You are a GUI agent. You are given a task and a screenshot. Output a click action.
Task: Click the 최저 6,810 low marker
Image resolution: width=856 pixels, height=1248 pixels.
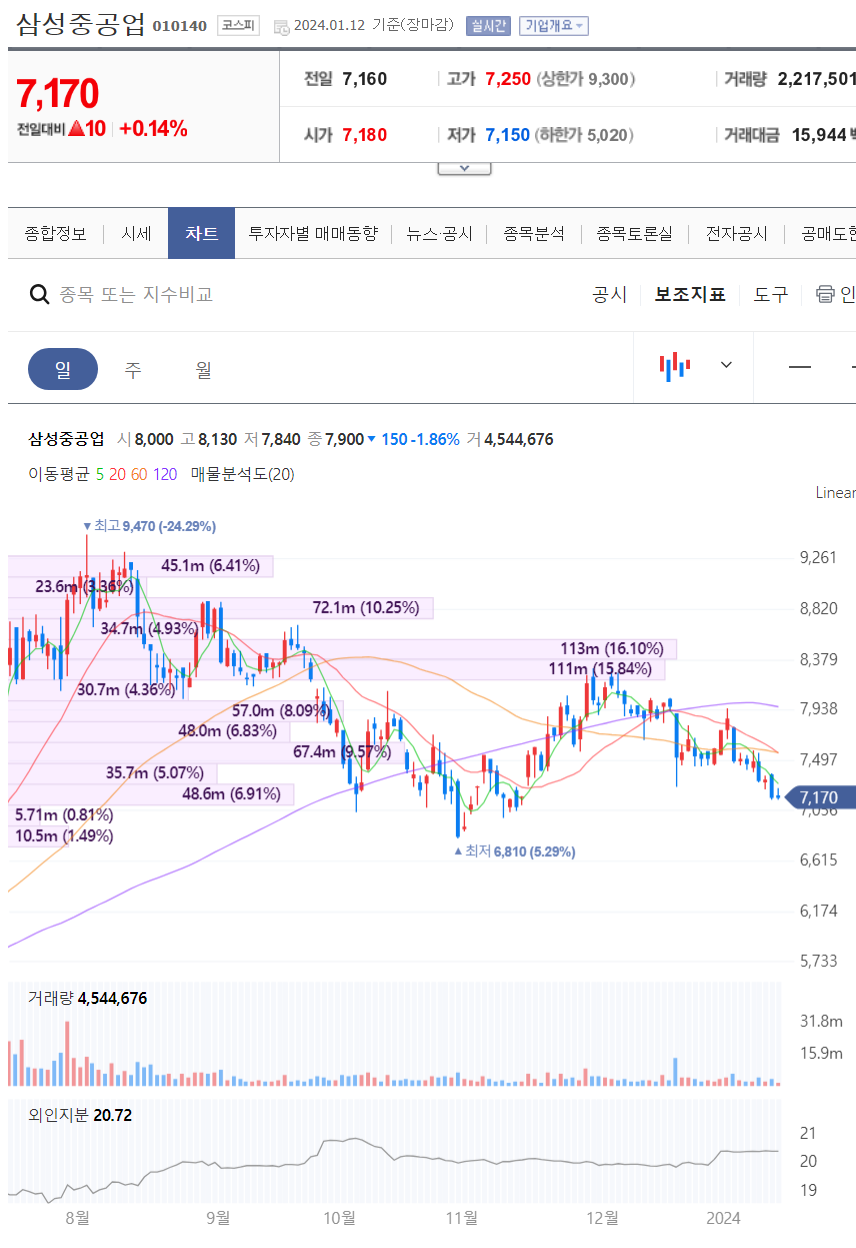point(514,852)
